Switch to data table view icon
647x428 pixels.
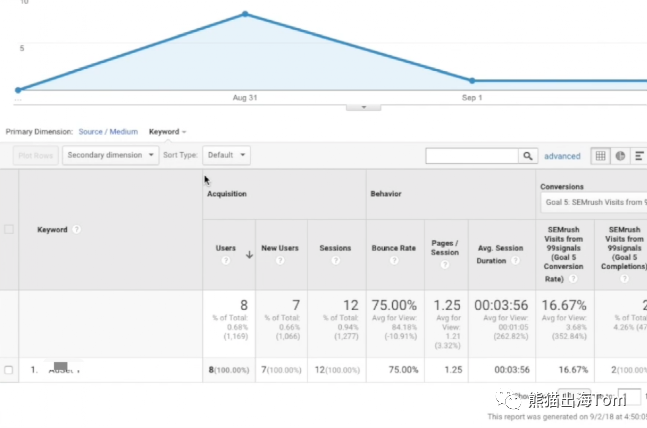pyautogui.click(x=600, y=156)
